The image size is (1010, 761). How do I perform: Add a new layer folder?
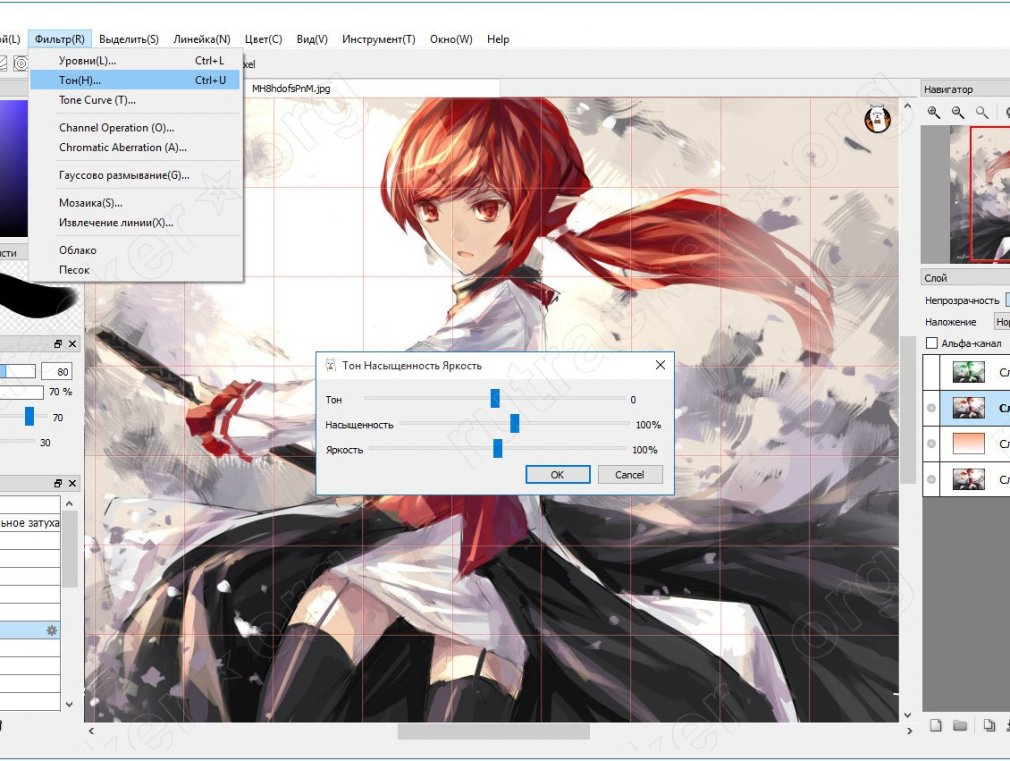tap(960, 726)
